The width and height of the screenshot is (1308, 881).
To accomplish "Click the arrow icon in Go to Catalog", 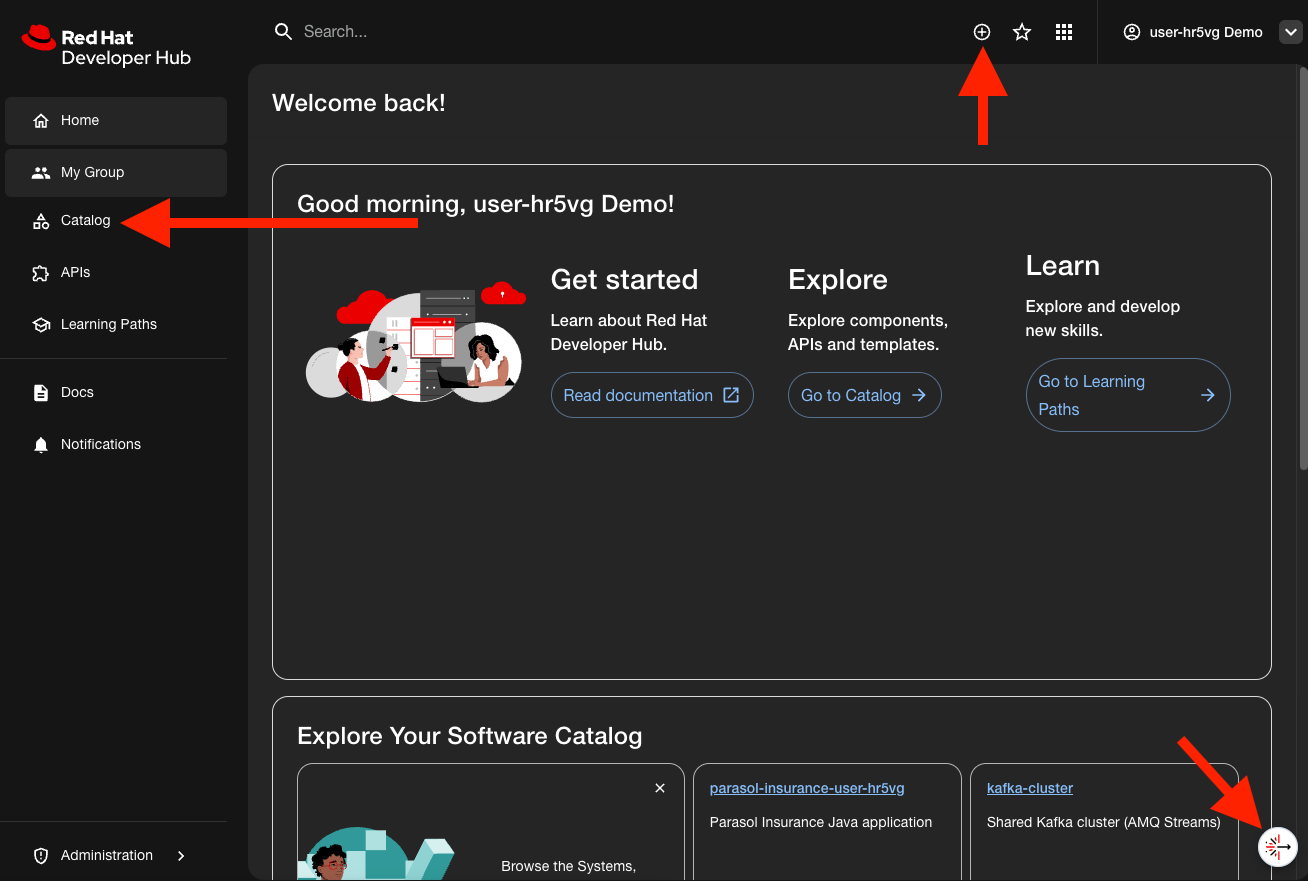I will tap(919, 395).
